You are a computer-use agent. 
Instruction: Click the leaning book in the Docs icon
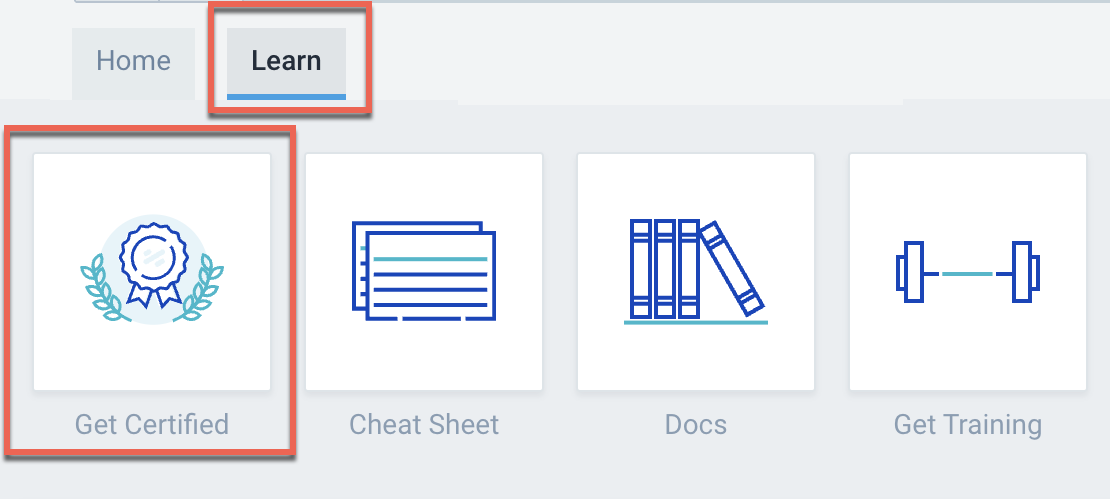point(732,267)
